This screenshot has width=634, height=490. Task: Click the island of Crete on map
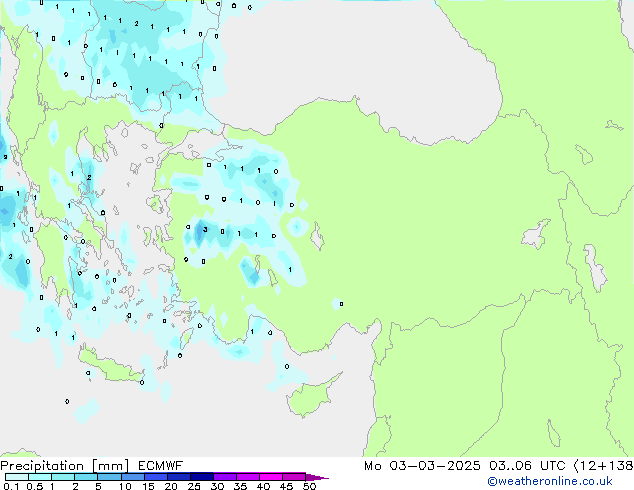(x=110, y=367)
